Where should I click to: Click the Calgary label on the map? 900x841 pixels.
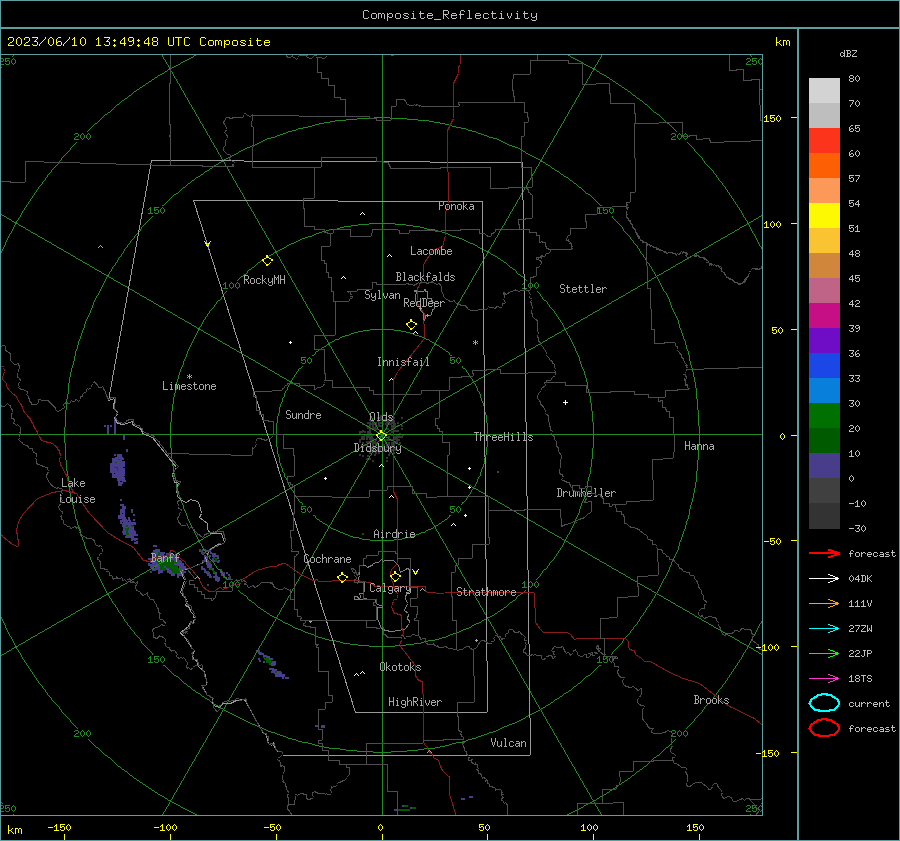pyautogui.click(x=390, y=588)
